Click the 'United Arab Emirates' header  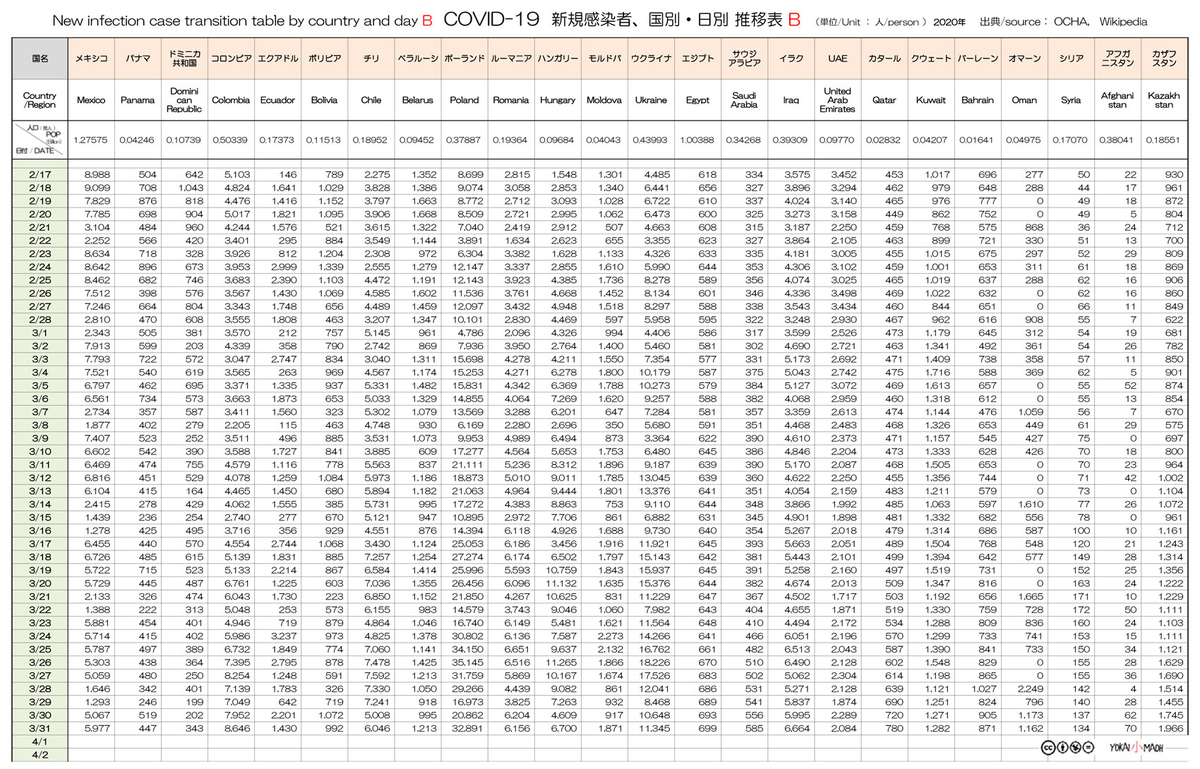(x=837, y=101)
